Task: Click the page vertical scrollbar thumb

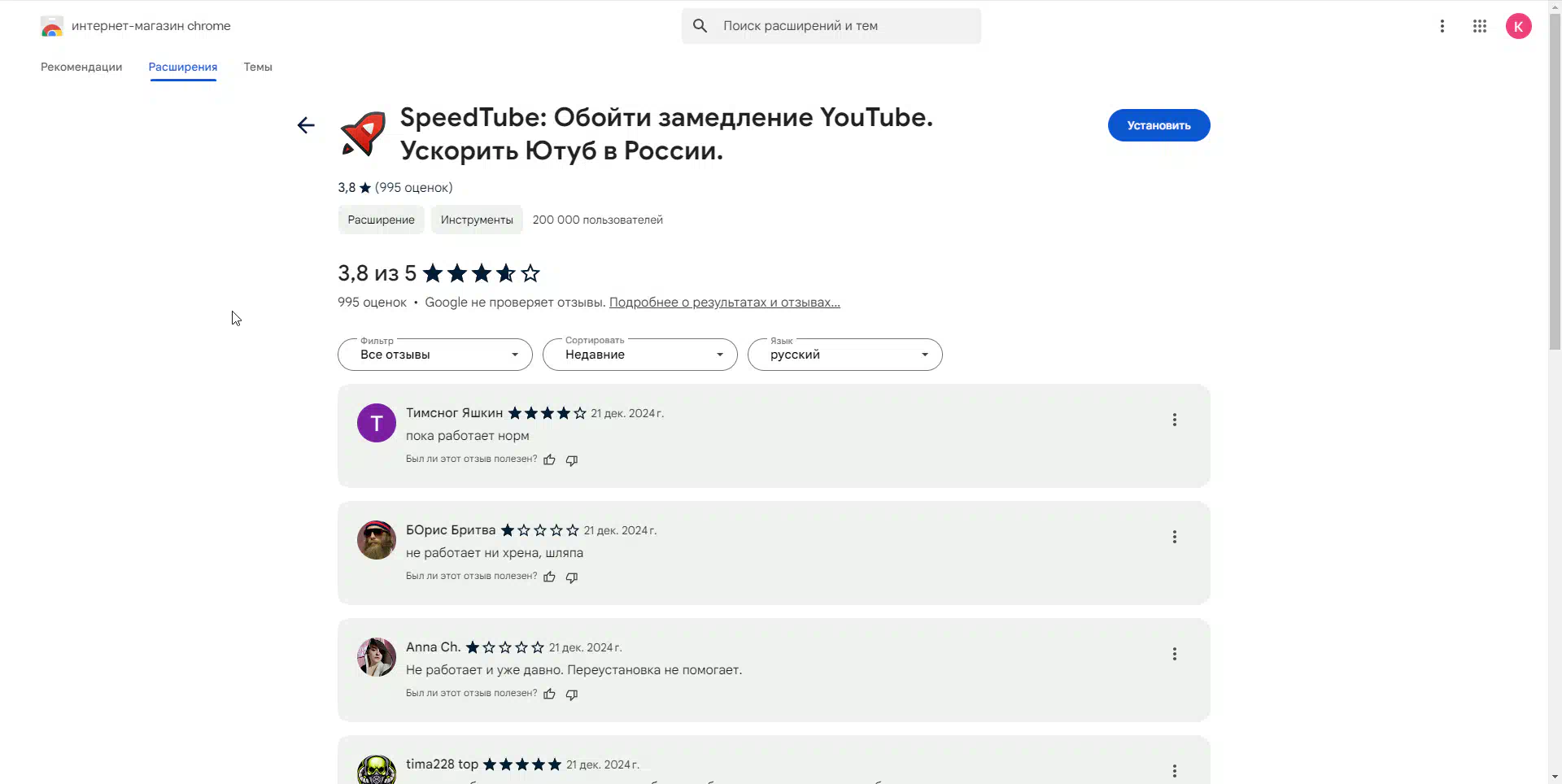Action: (1555, 181)
